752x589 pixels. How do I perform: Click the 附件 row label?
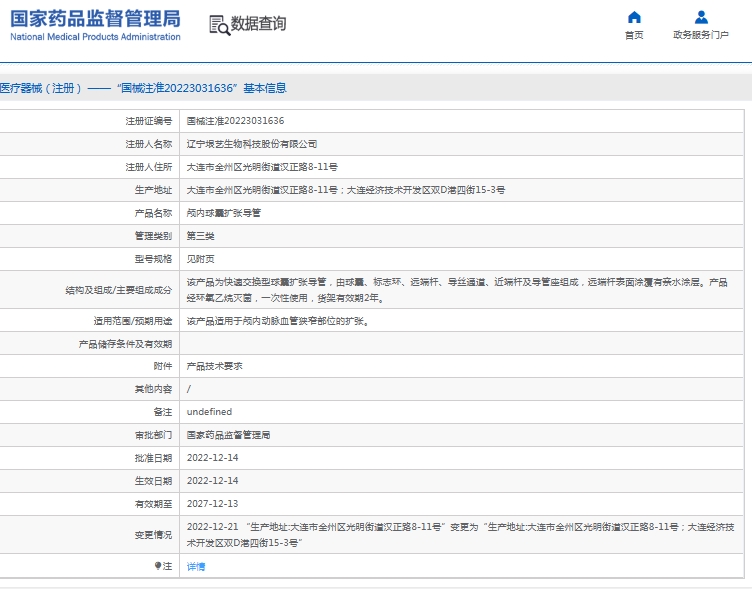point(163,366)
